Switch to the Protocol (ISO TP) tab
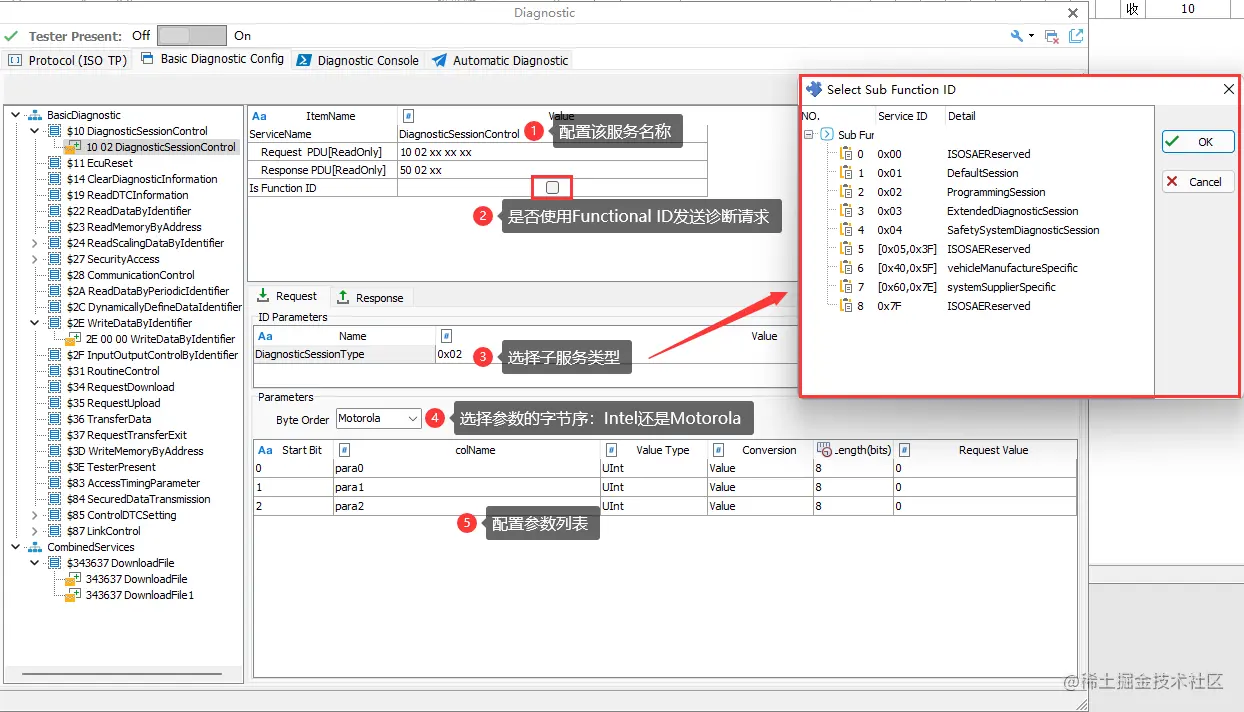This screenshot has width=1244, height=712. coord(68,60)
